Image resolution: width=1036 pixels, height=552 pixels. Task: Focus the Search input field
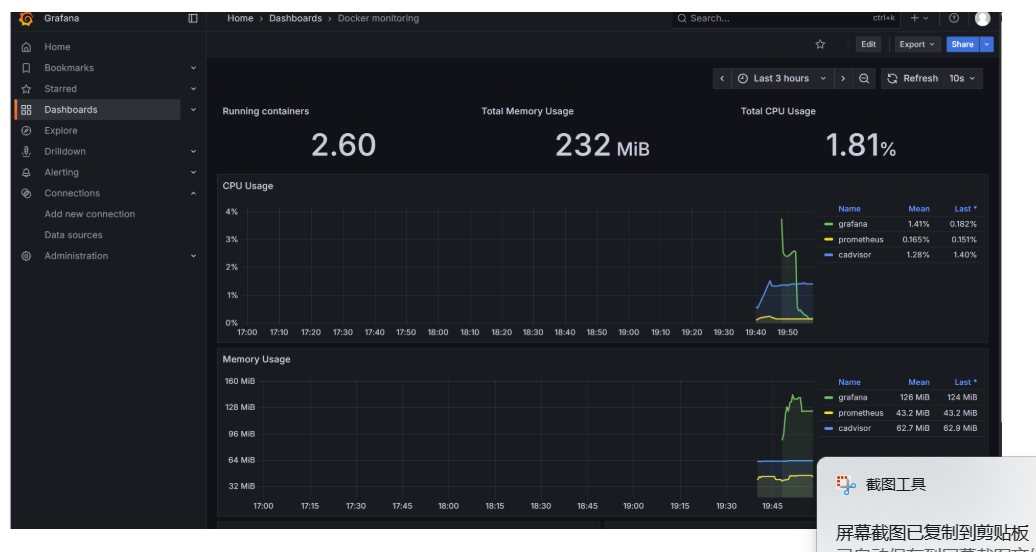[x=785, y=19]
